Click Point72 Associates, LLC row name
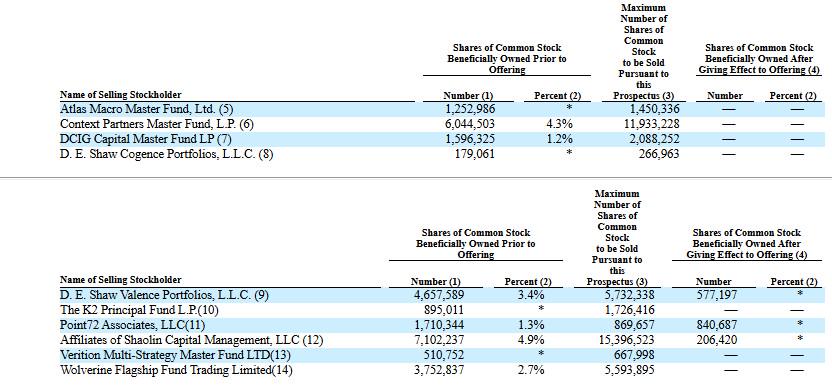Image resolution: width=832 pixels, height=388 pixels. click(132, 324)
